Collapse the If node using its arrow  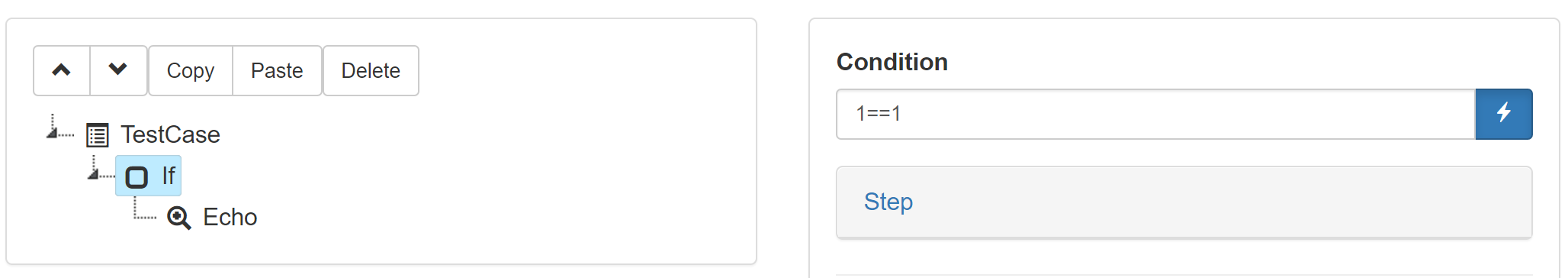coord(95,170)
